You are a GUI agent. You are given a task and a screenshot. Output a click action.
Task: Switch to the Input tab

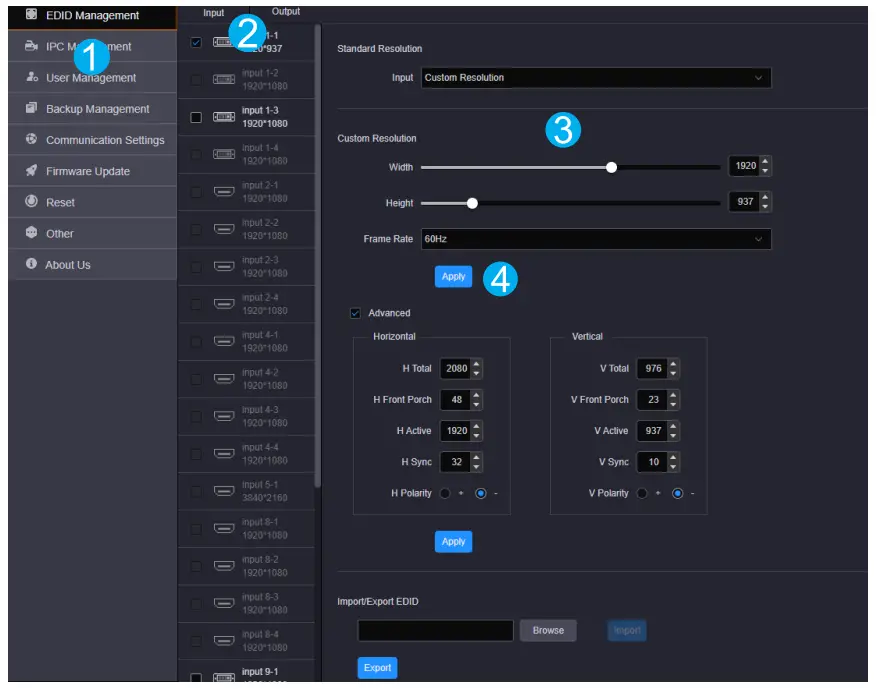click(x=213, y=12)
